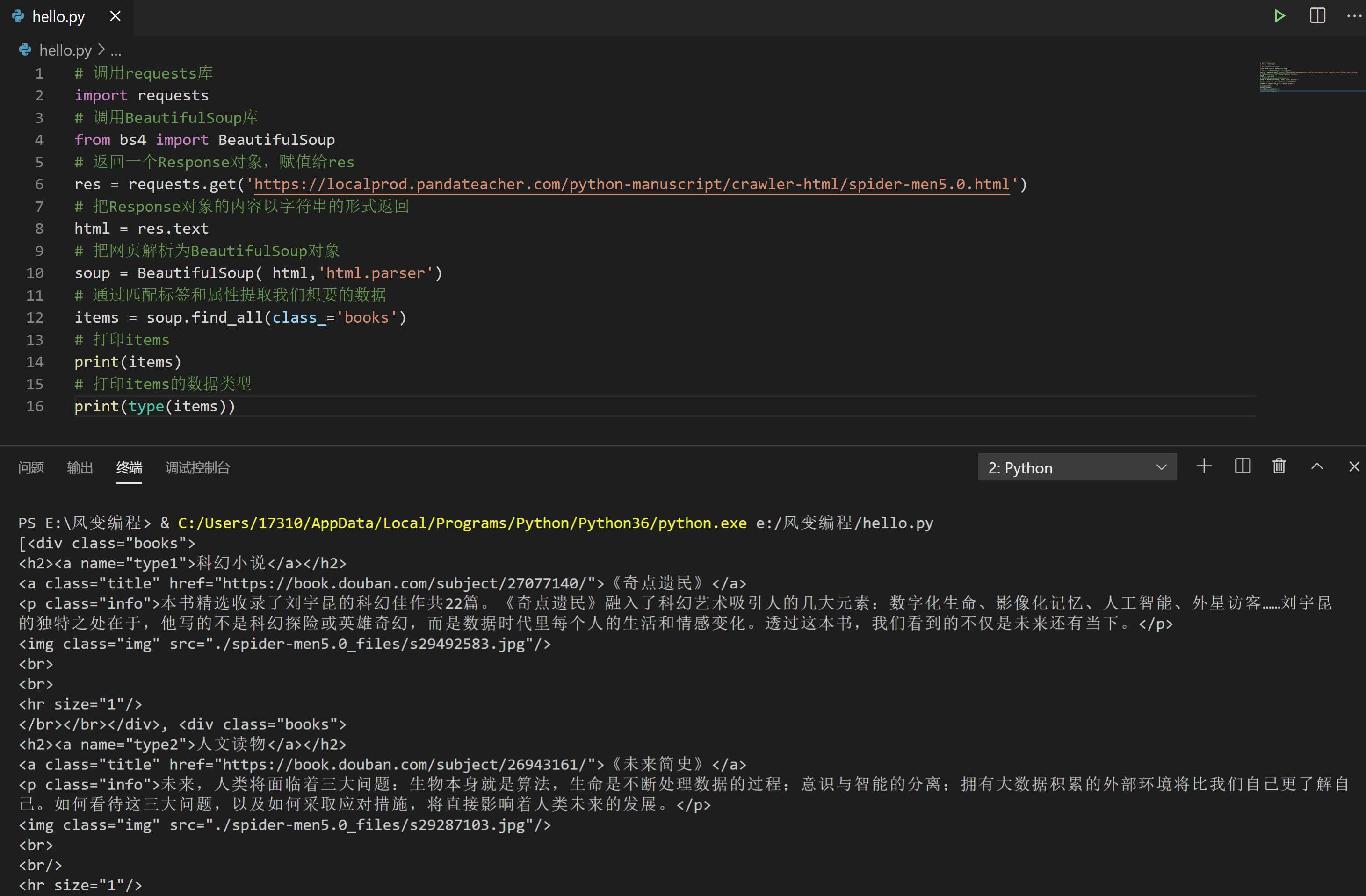
Task: Switch to the 问题 panel tab
Action: click(31, 467)
